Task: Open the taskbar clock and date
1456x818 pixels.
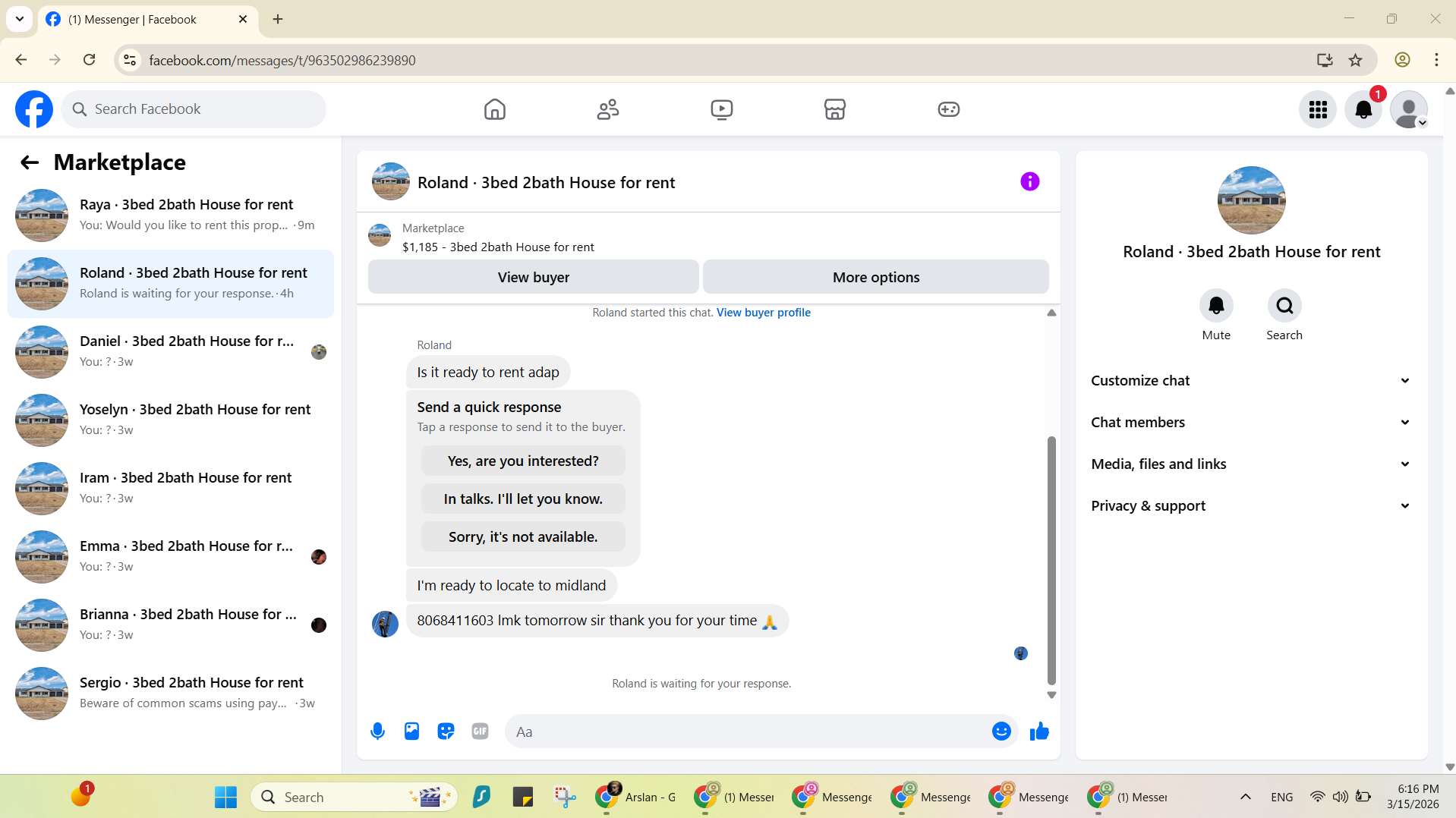Action: [x=1413, y=797]
